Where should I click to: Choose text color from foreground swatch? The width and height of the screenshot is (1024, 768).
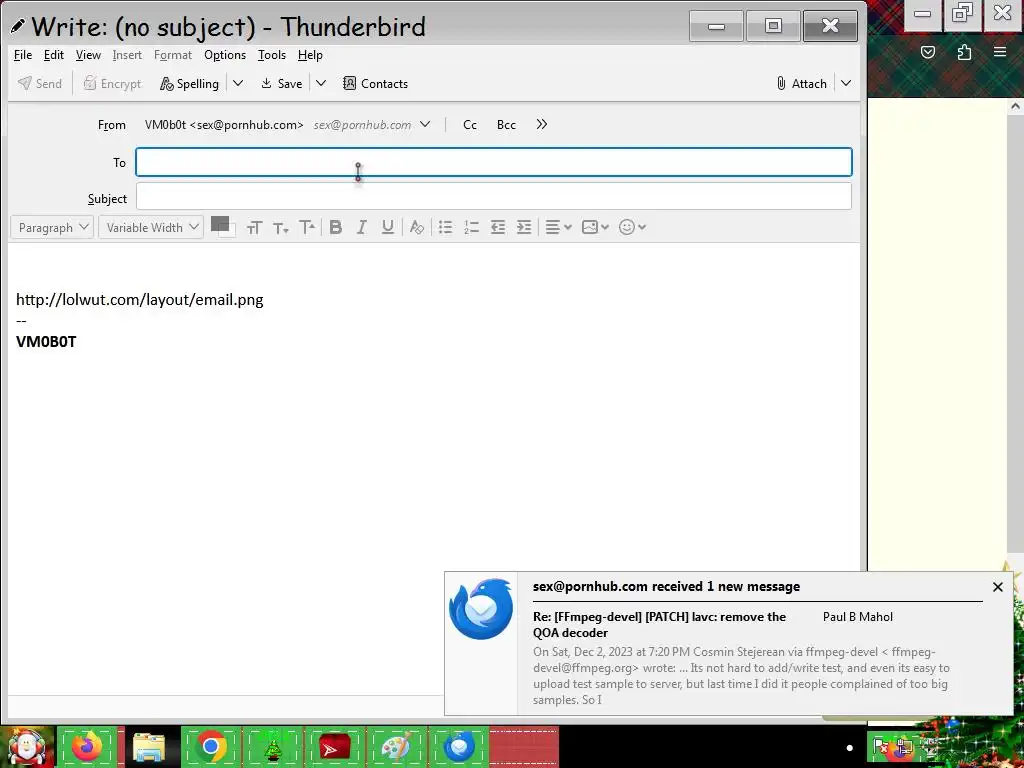(219, 224)
